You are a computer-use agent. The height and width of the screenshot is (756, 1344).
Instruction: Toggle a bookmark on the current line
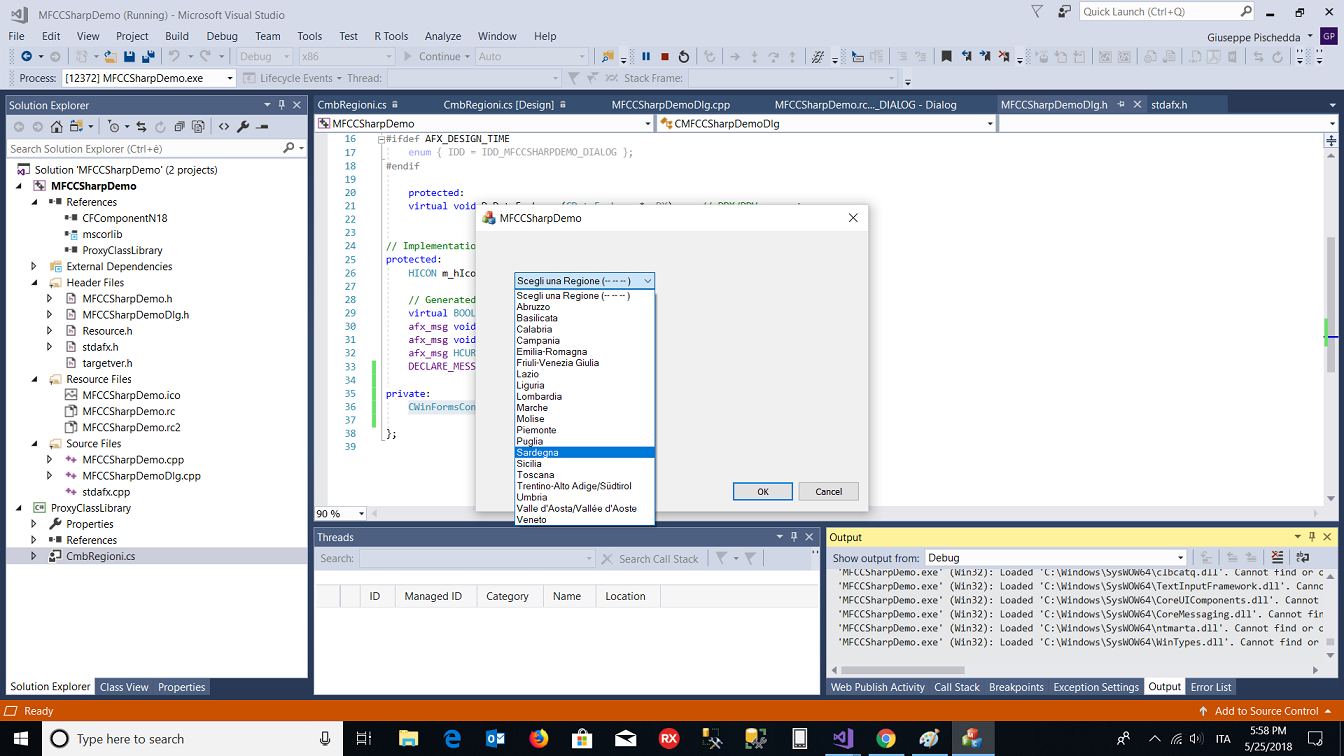946,57
